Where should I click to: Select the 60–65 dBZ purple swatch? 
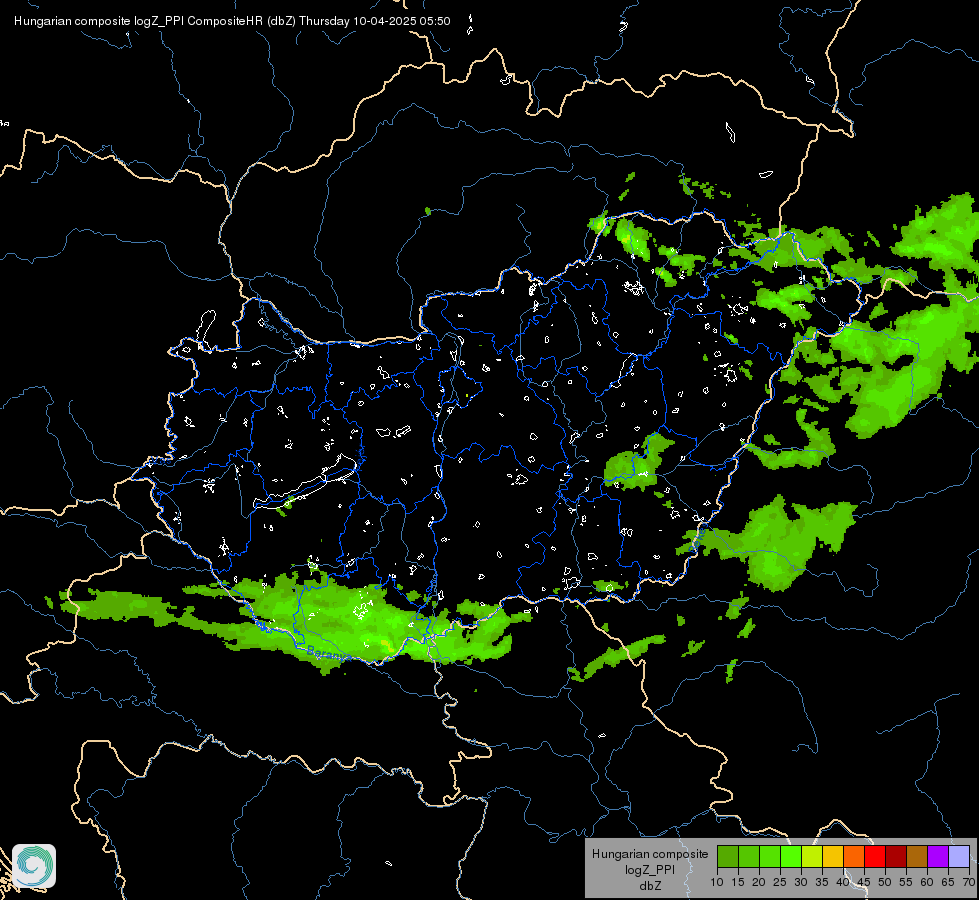(x=938, y=856)
